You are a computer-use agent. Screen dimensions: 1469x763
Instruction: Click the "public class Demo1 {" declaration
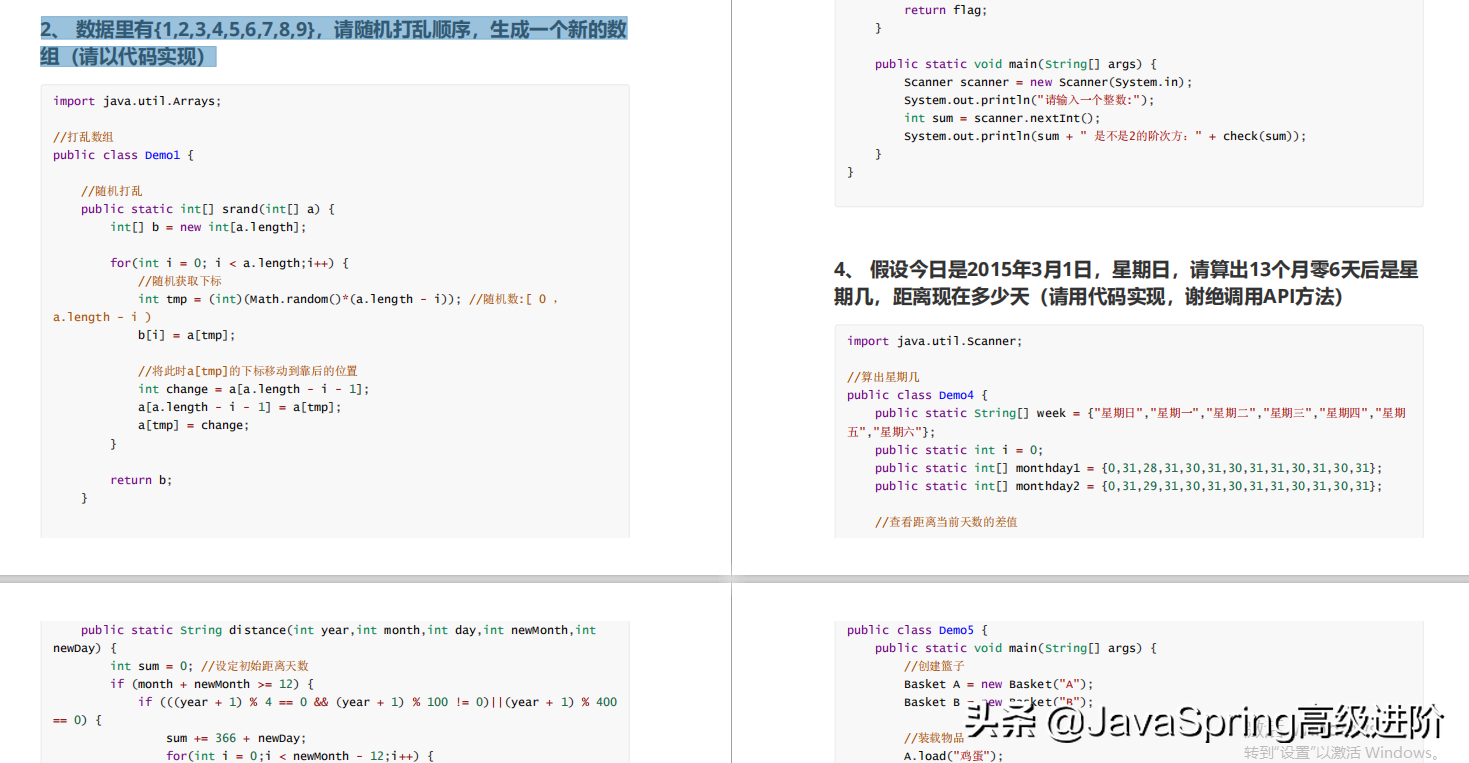[x=123, y=155]
